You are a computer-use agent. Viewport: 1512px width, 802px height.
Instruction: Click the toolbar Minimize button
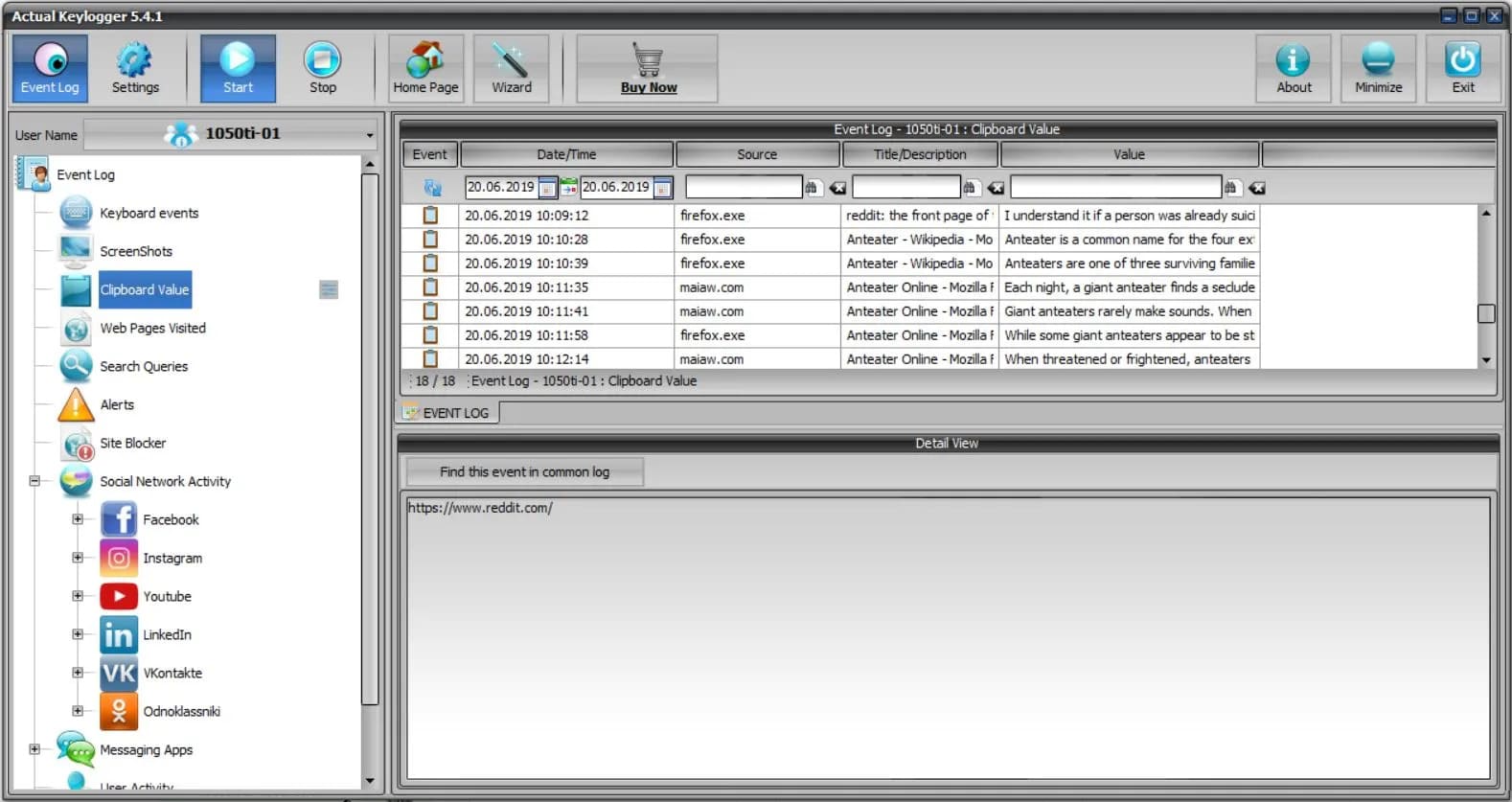[1378, 69]
